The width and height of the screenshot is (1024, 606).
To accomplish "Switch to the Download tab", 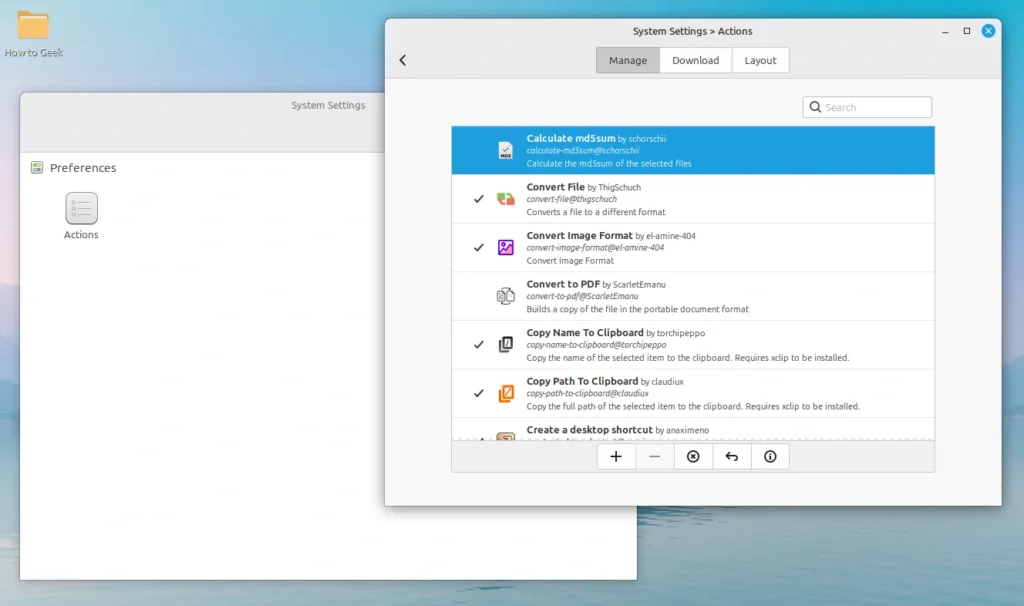I will [695, 60].
